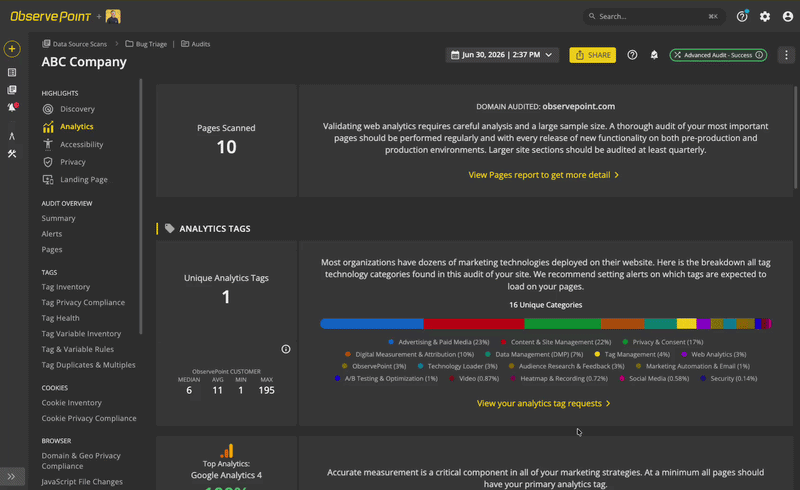Image resolution: width=800 pixels, height=490 pixels.
Task: Open the three-dot more options menu
Action: [786, 55]
